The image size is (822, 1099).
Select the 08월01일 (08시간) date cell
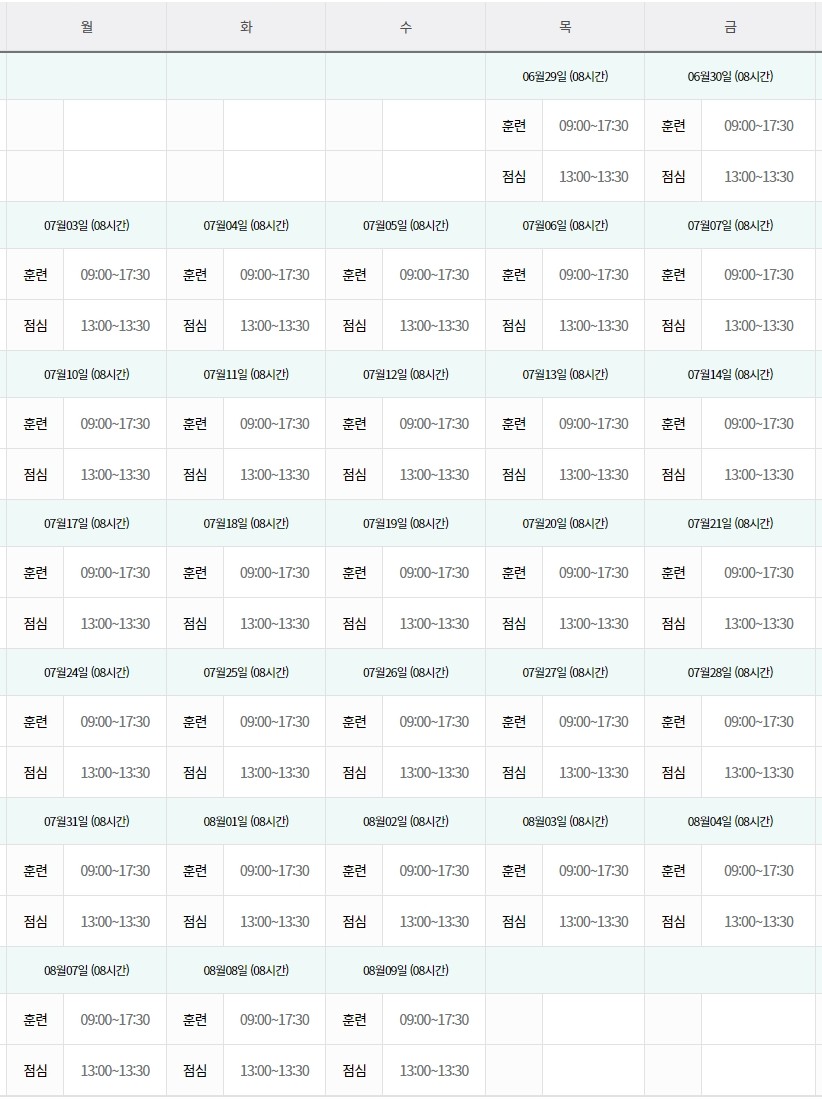pos(246,821)
